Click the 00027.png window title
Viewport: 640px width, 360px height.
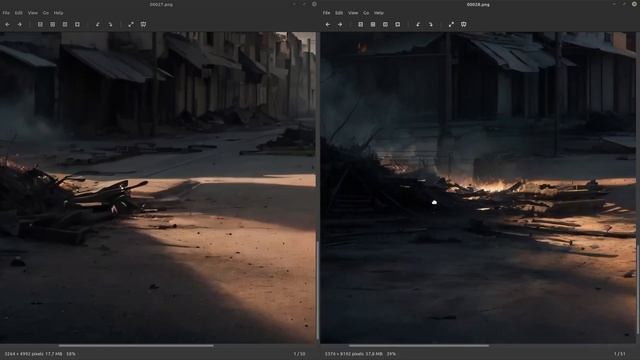[x=161, y=4]
